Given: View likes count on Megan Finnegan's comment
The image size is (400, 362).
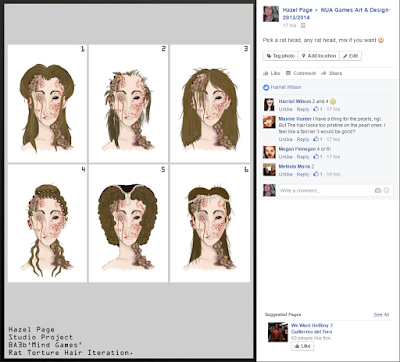Looking at the screenshot, I should tap(317, 157).
